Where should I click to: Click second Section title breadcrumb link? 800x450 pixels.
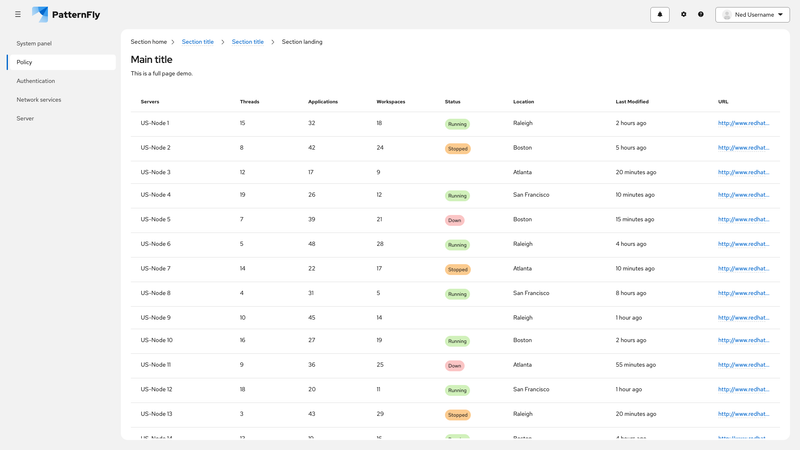(247, 42)
